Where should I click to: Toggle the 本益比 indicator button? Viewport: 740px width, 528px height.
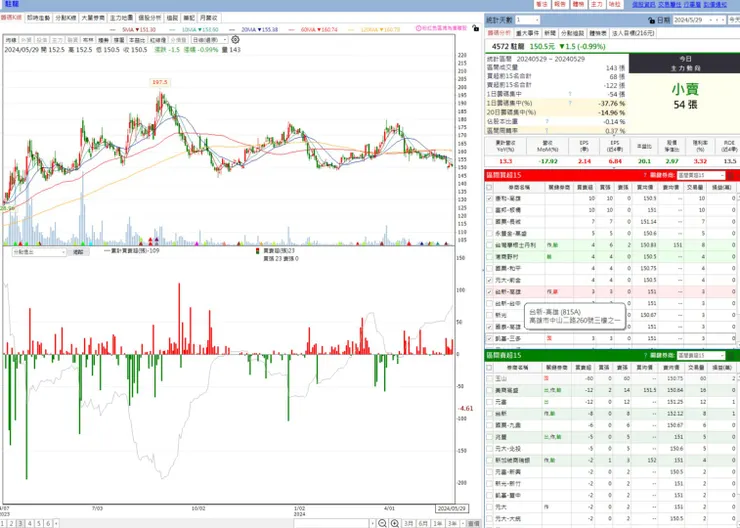click(x=137, y=40)
